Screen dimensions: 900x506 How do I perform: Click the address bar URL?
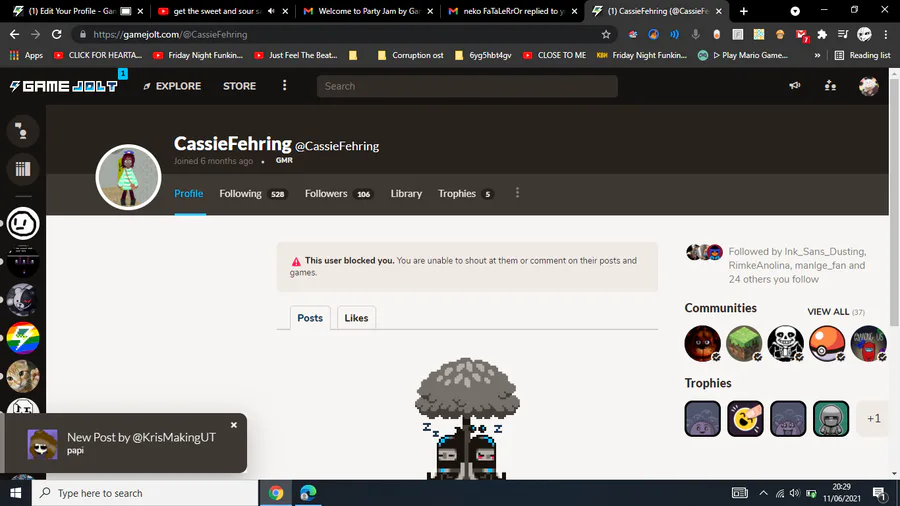(170, 34)
